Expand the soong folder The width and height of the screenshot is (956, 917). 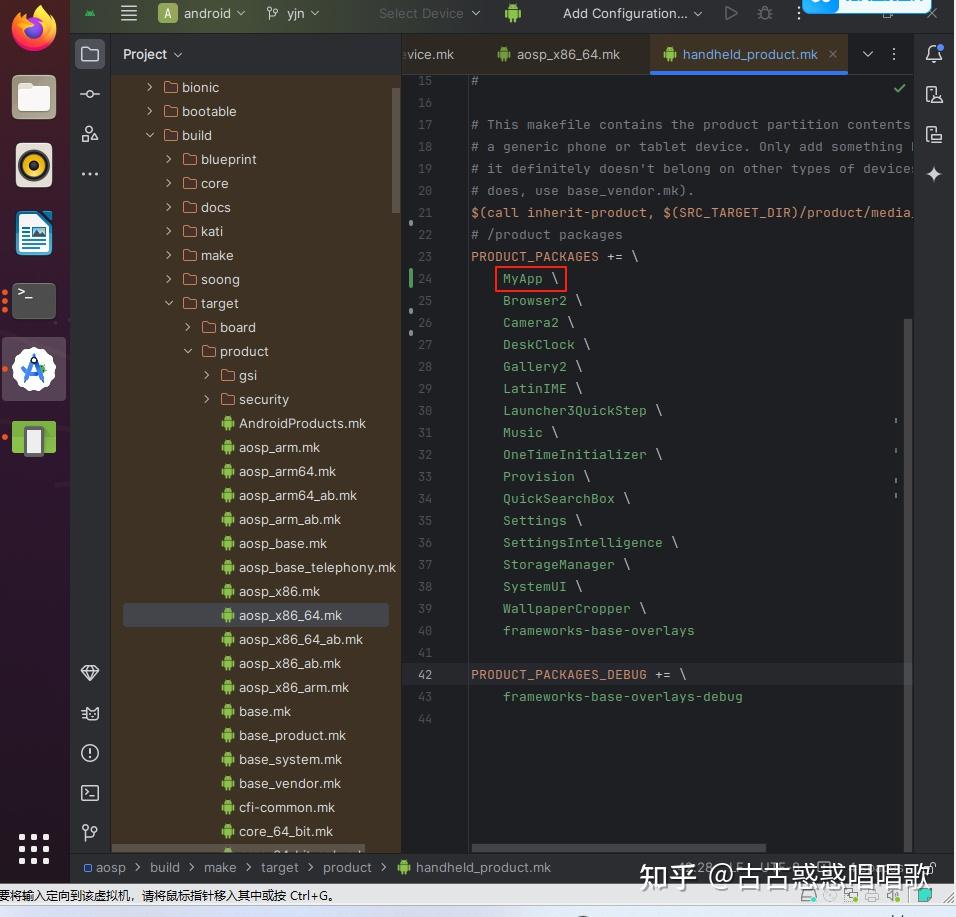click(x=169, y=279)
